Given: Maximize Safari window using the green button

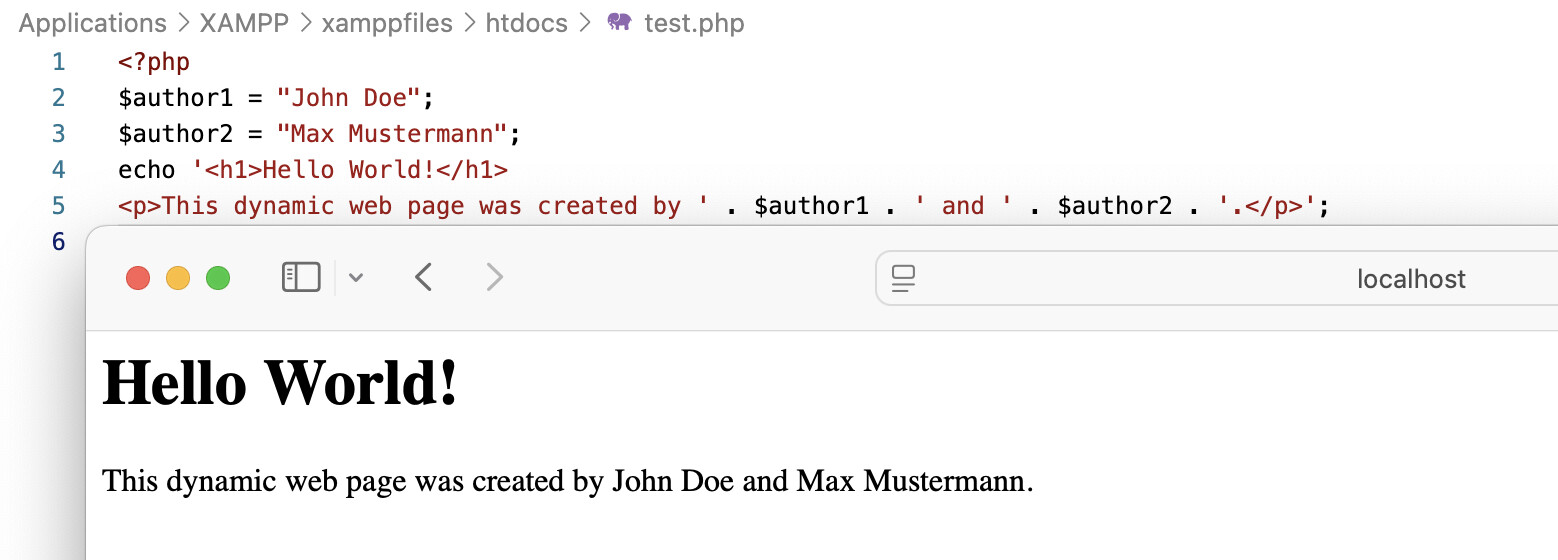Looking at the screenshot, I should click(x=218, y=278).
